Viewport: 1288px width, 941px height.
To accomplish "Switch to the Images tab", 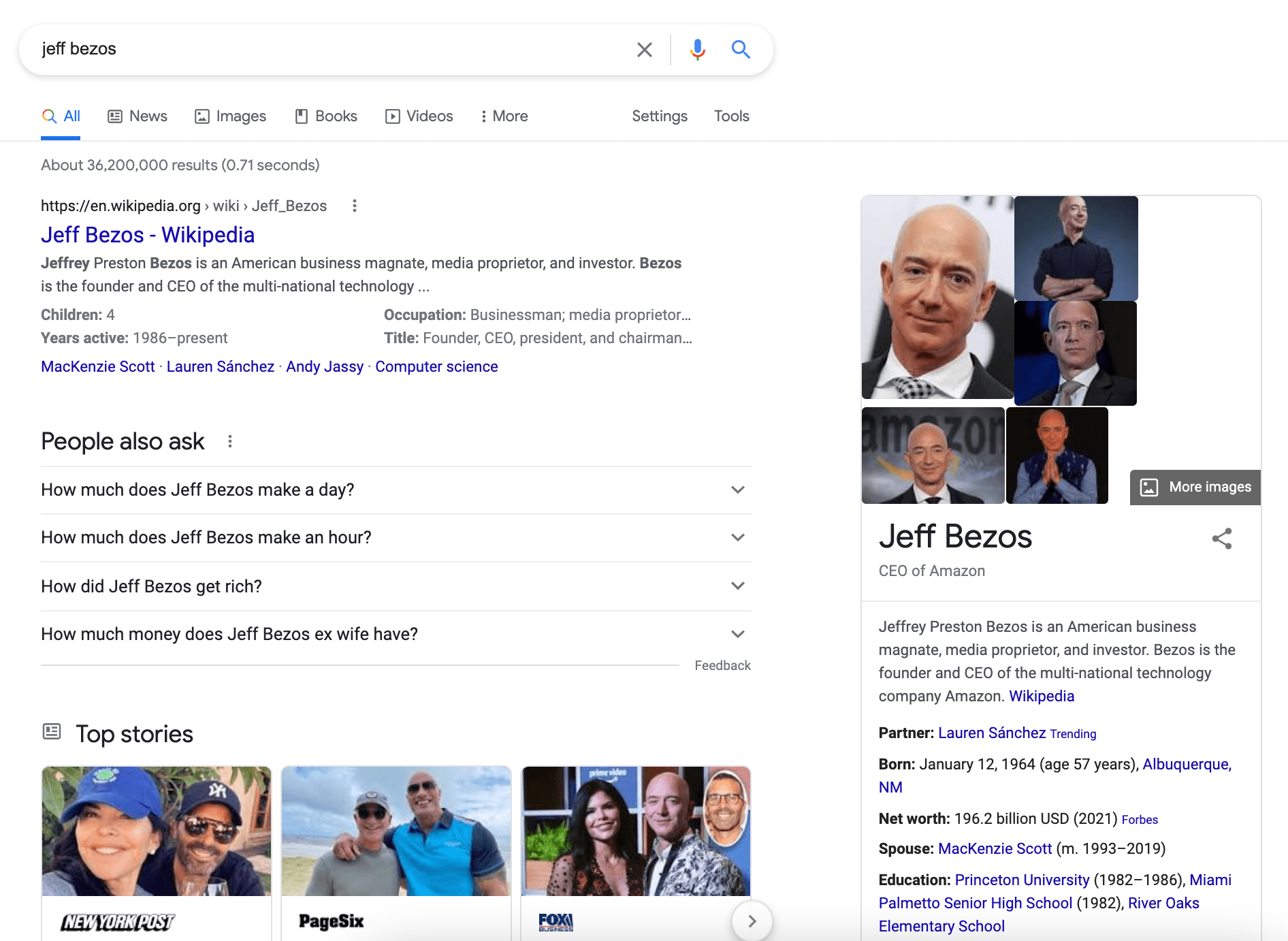I will [230, 116].
